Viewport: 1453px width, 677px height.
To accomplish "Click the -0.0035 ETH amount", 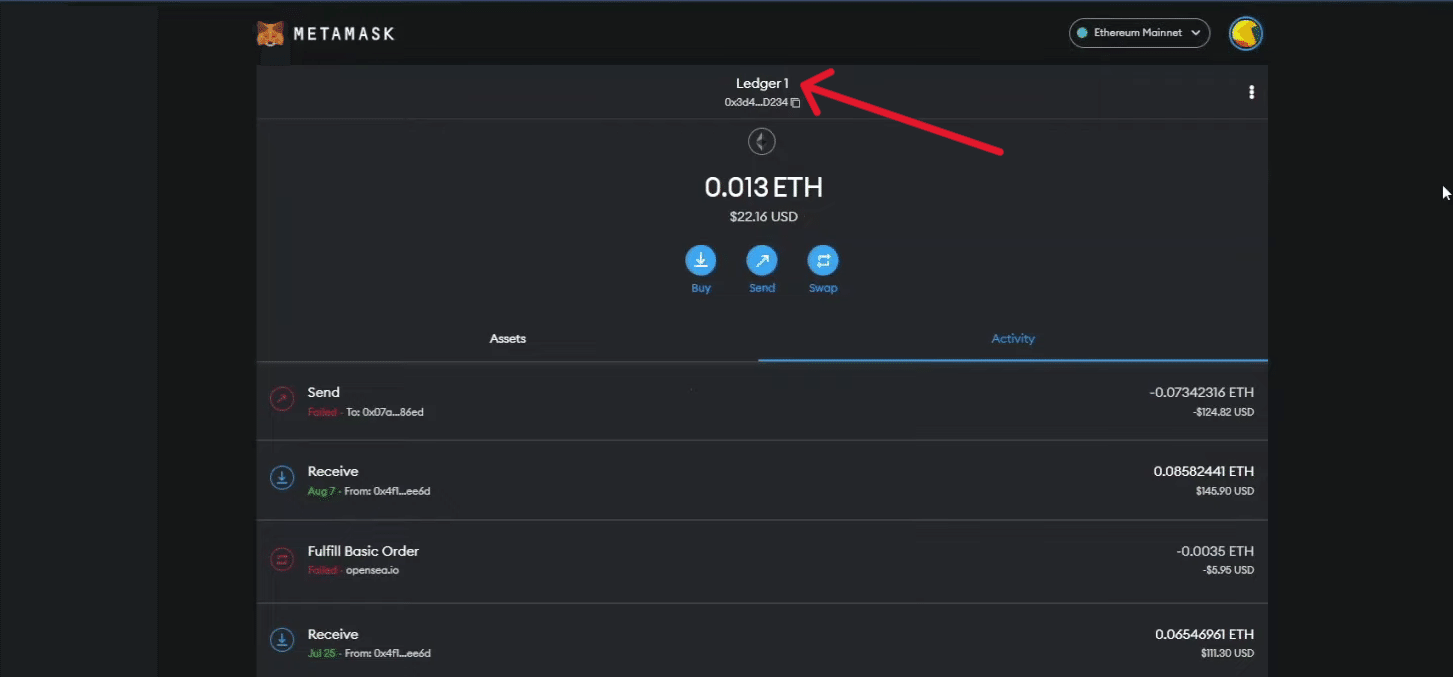I will (1215, 552).
